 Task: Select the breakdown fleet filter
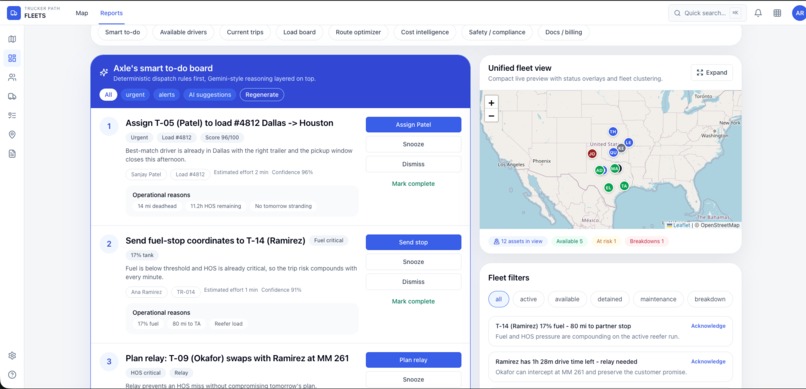click(709, 299)
